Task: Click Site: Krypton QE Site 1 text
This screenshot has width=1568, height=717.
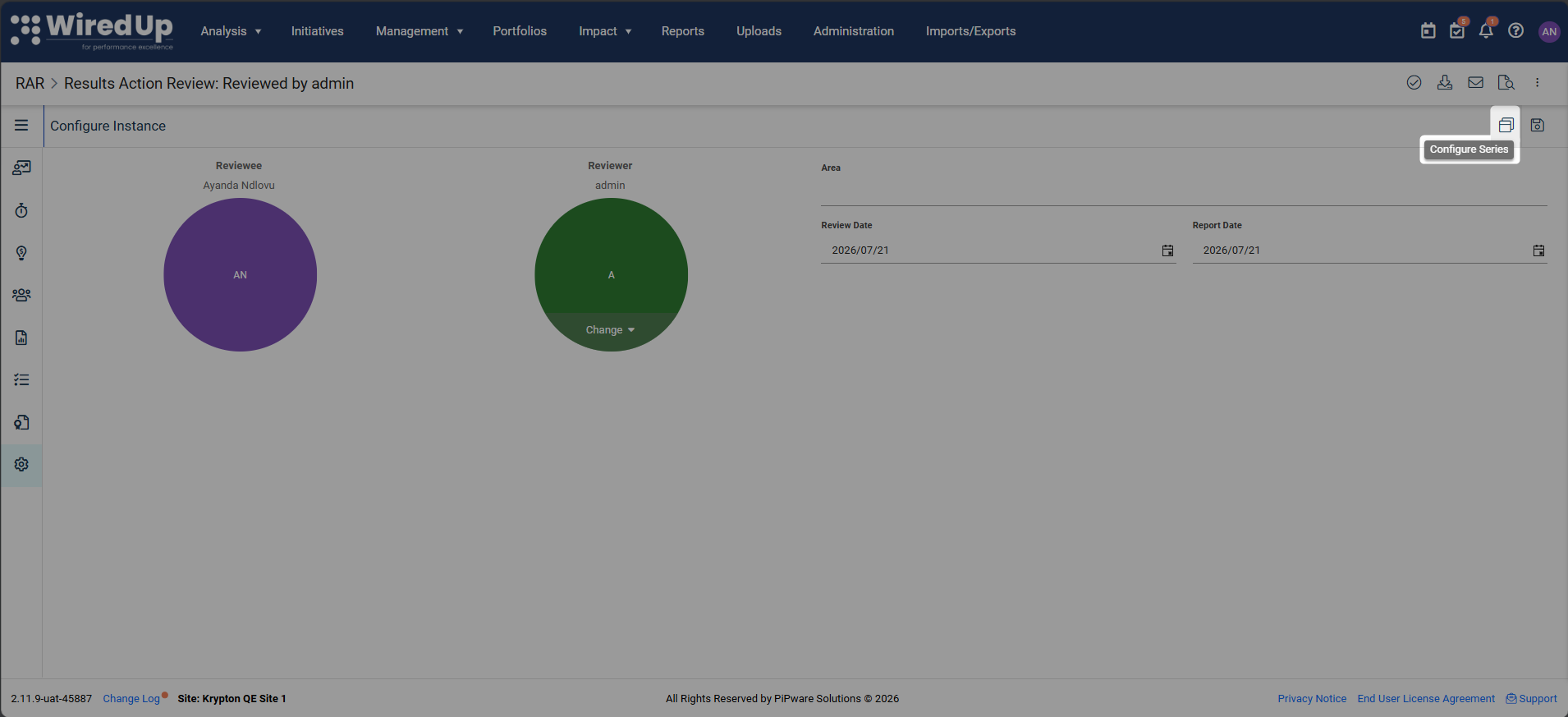Action: (x=232, y=699)
